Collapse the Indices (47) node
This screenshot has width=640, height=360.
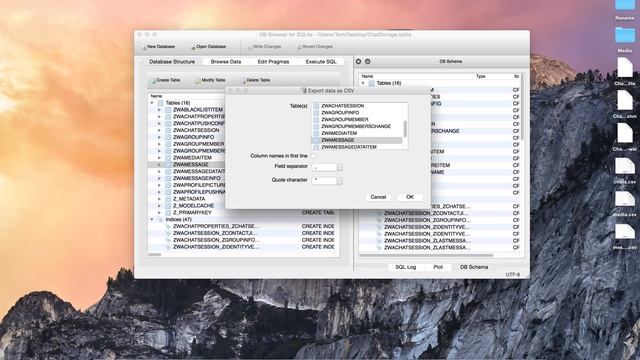152,220
